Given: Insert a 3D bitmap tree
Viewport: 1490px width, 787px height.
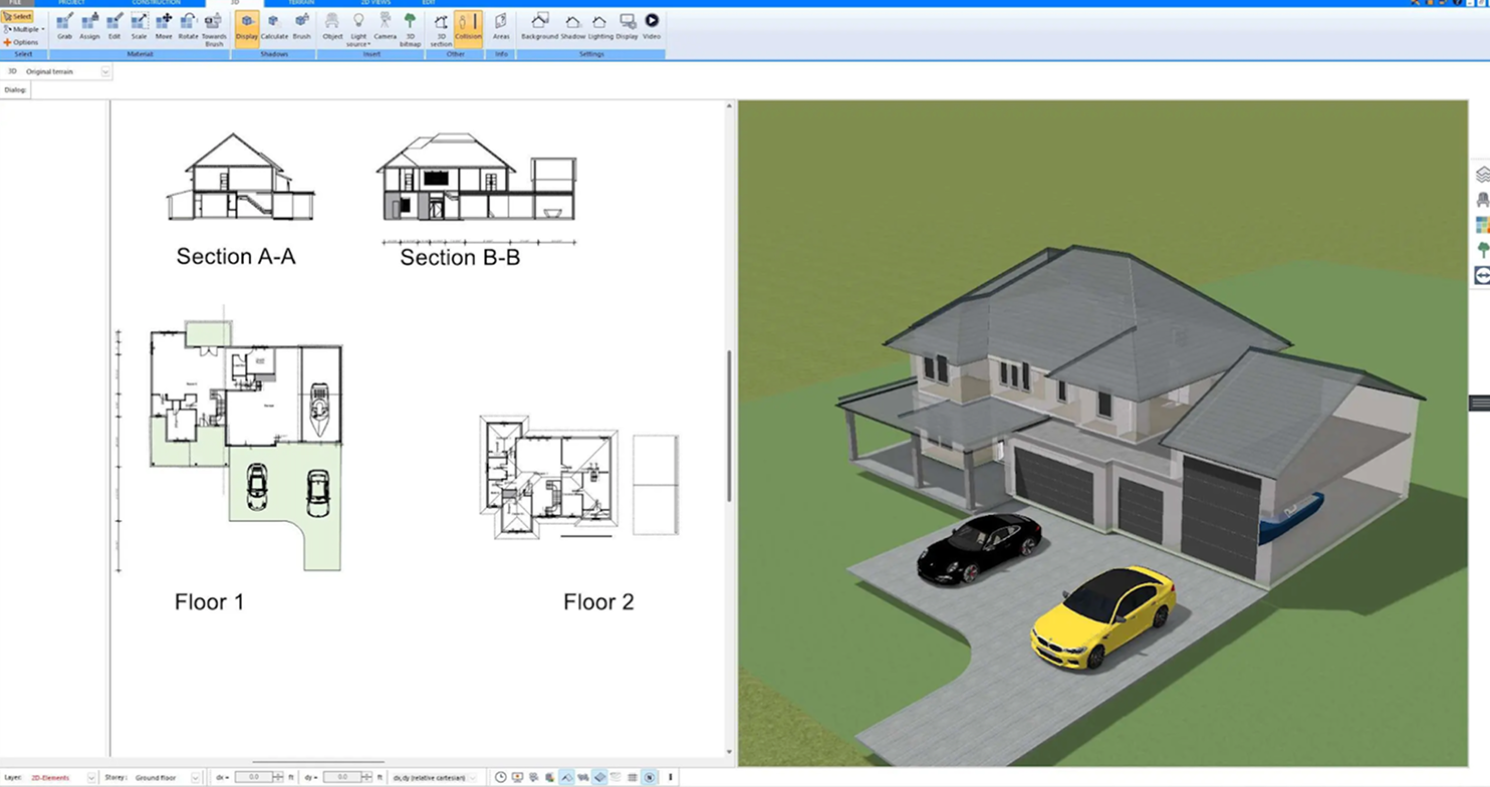Looking at the screenshot, I should pyautogui.click(x=410, y=30).
